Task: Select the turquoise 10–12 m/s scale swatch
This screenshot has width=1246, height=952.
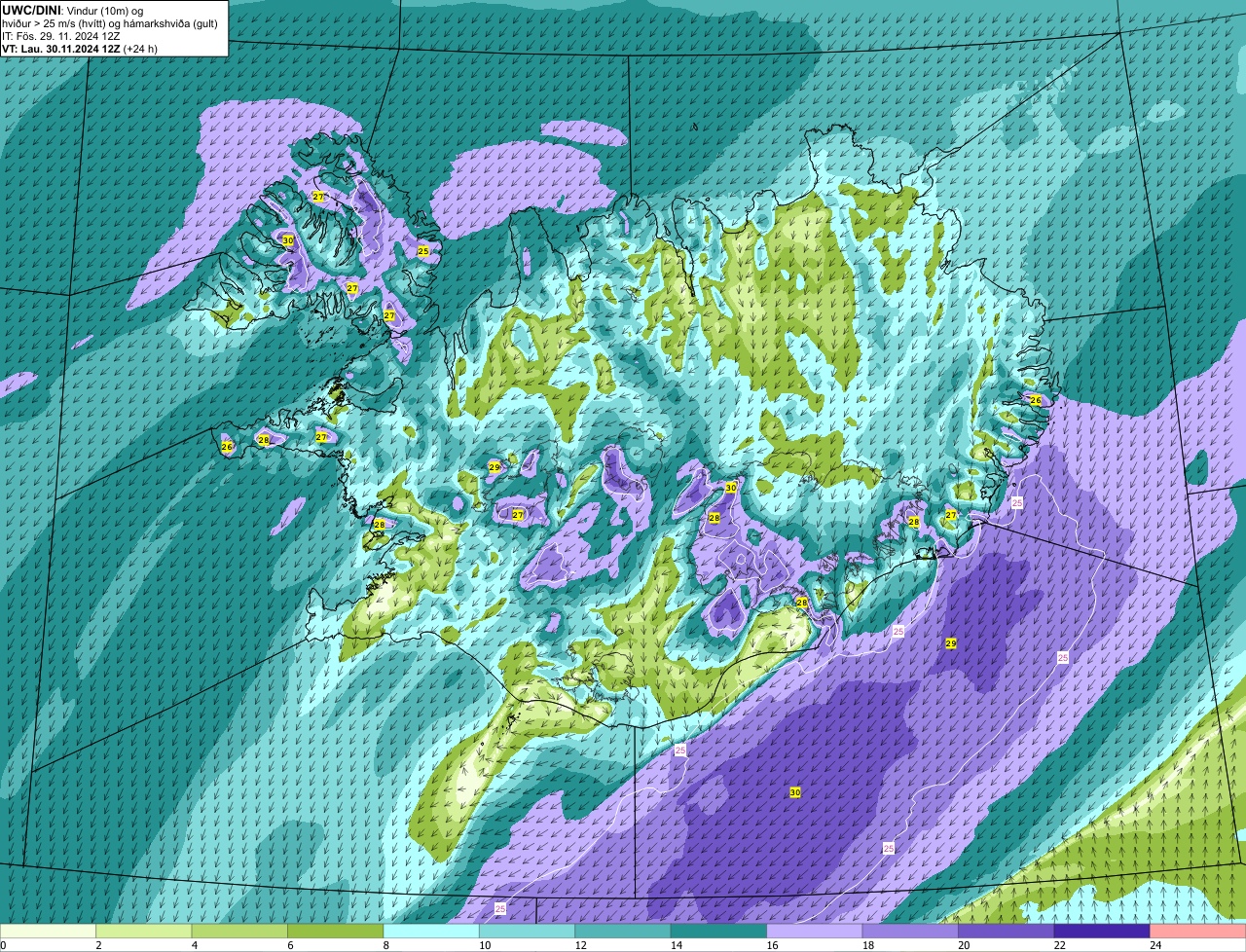Action: (x=528, y=932)
